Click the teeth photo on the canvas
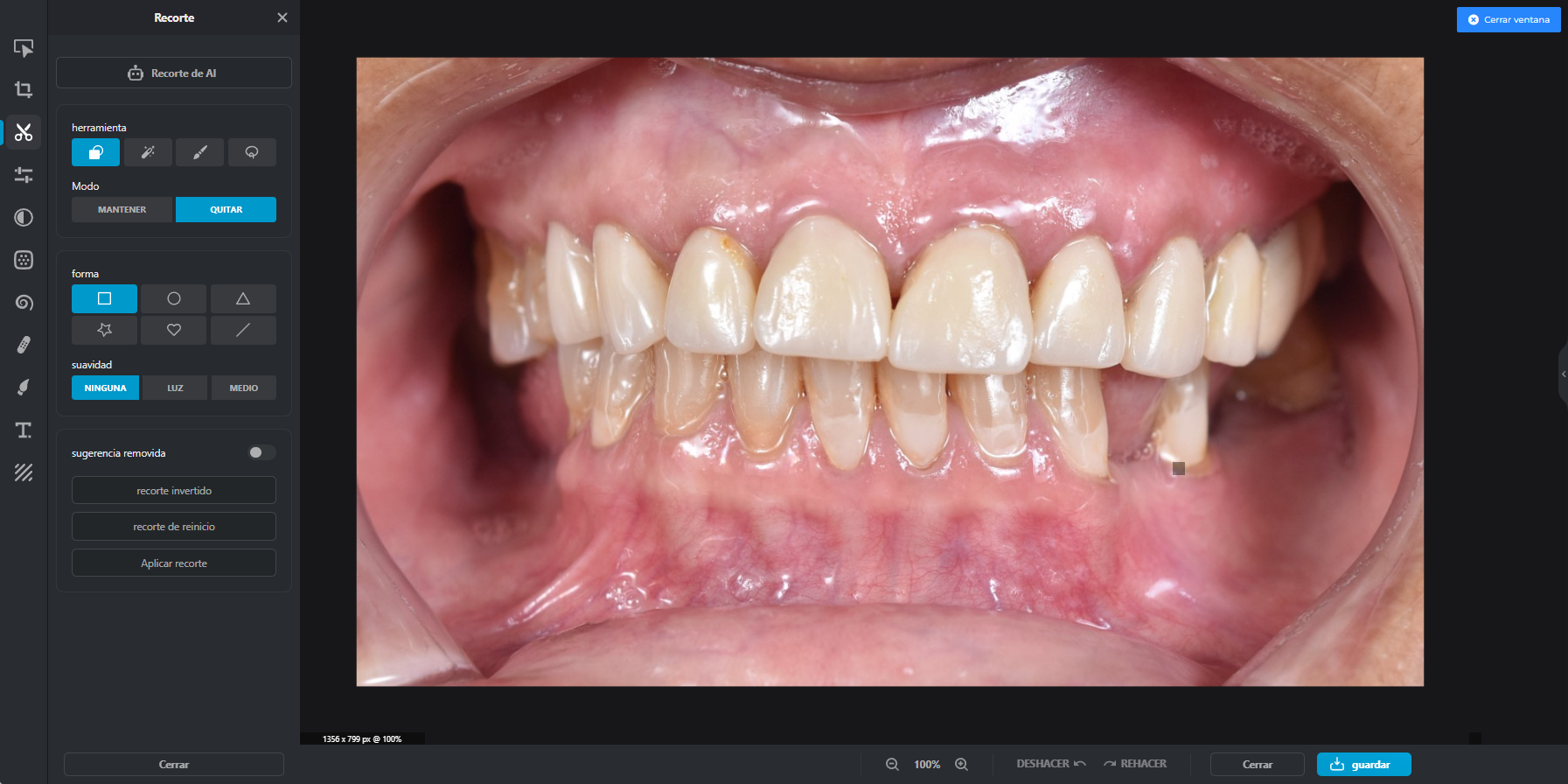 tap(889, 372)
